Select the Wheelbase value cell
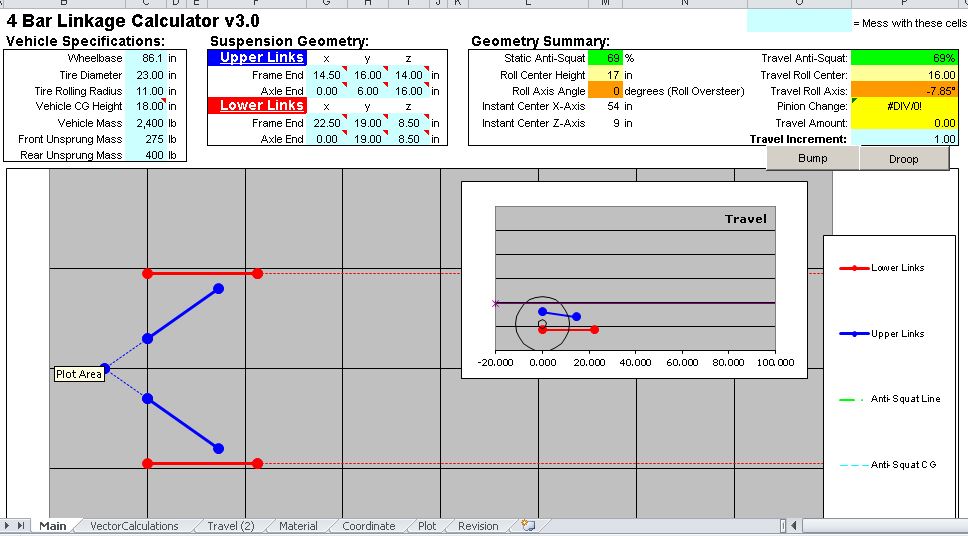This screenshot has height=536, width=968. pyautogui.click(x=146, y=59)
